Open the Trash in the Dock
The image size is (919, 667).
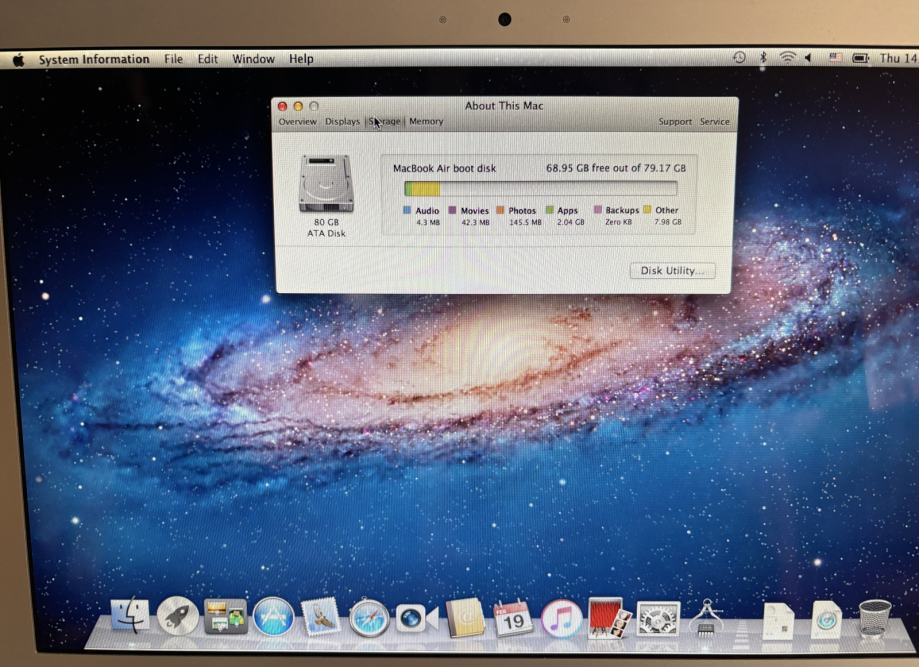click(x=874, y=618)
